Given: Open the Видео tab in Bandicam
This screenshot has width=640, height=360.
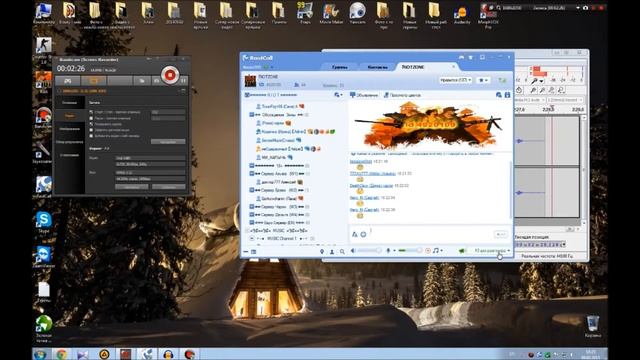Looking at the screenshot, I should click(69, 116).
